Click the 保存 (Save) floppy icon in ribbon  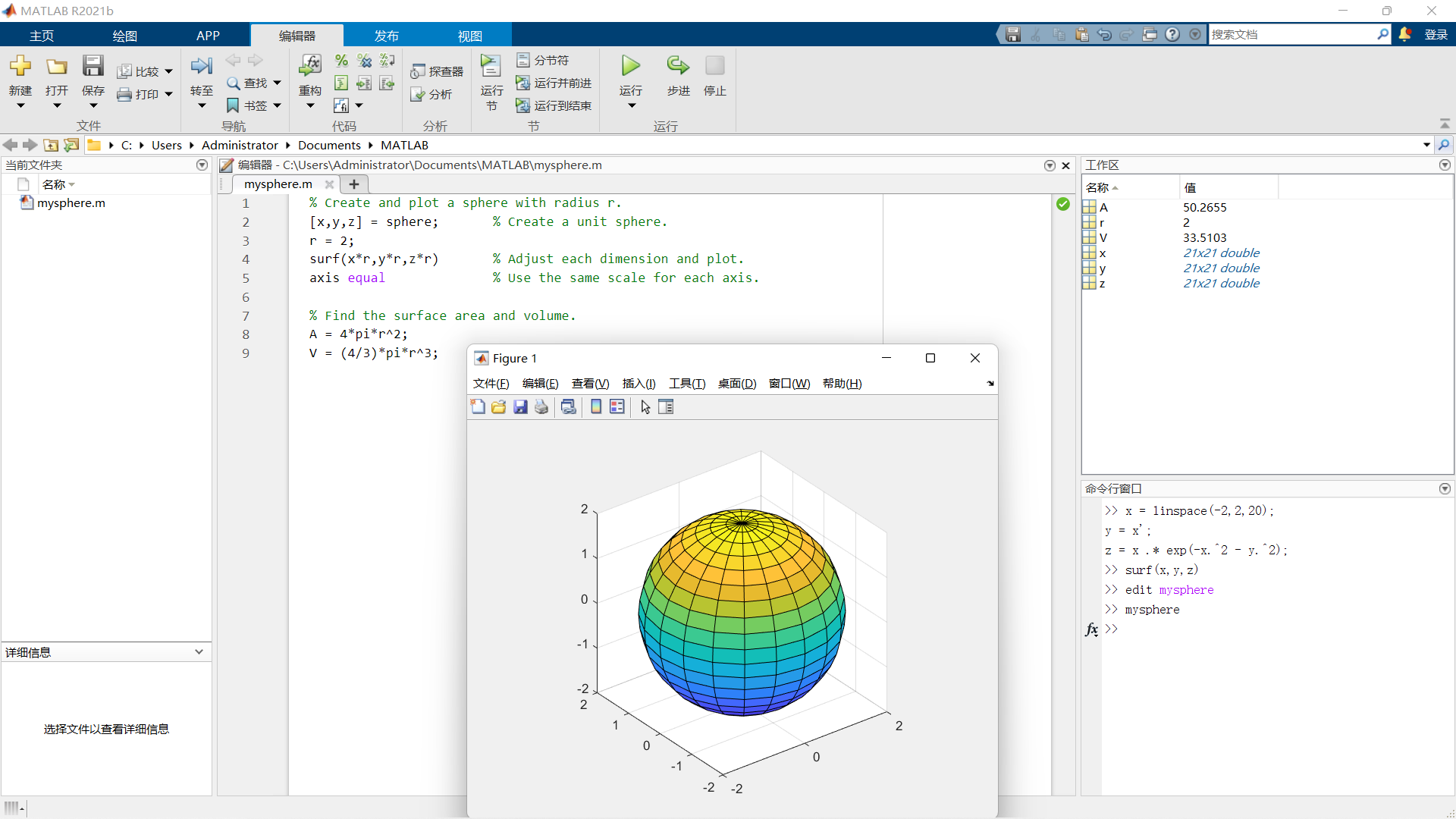coord(93,66)
